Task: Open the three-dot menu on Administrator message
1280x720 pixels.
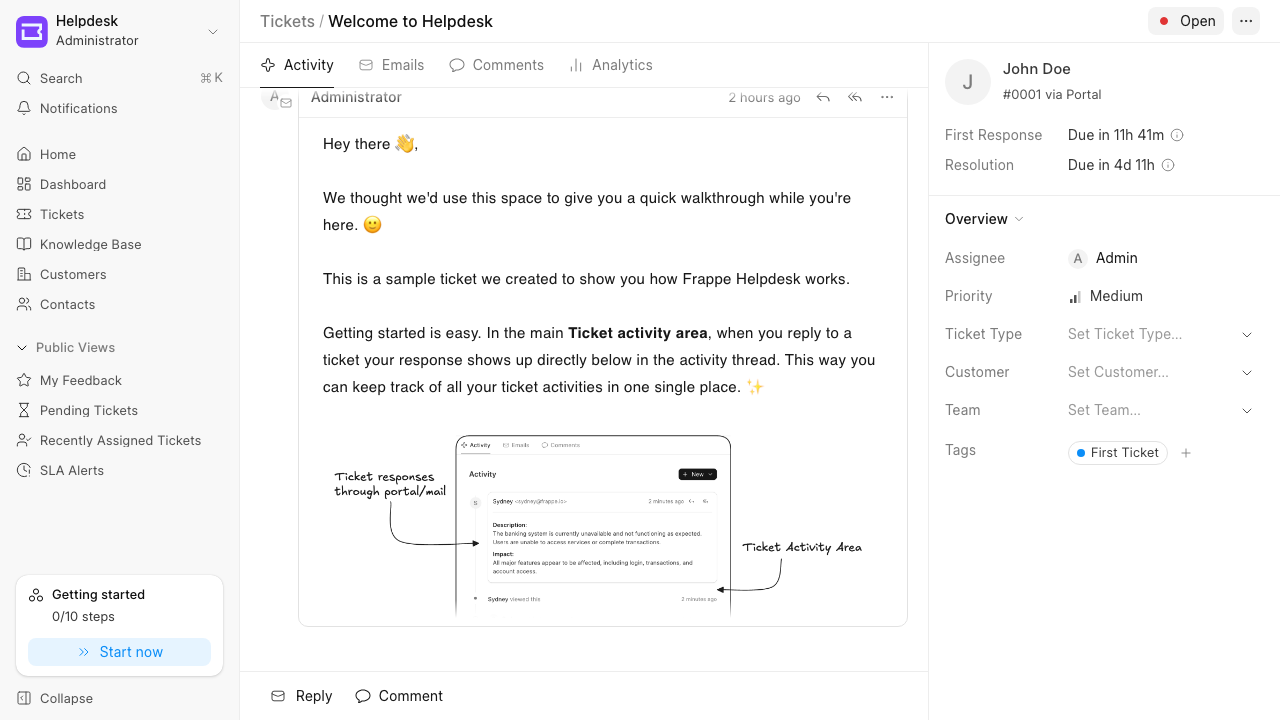Action: pyautogui.click(x=887, y=97)
